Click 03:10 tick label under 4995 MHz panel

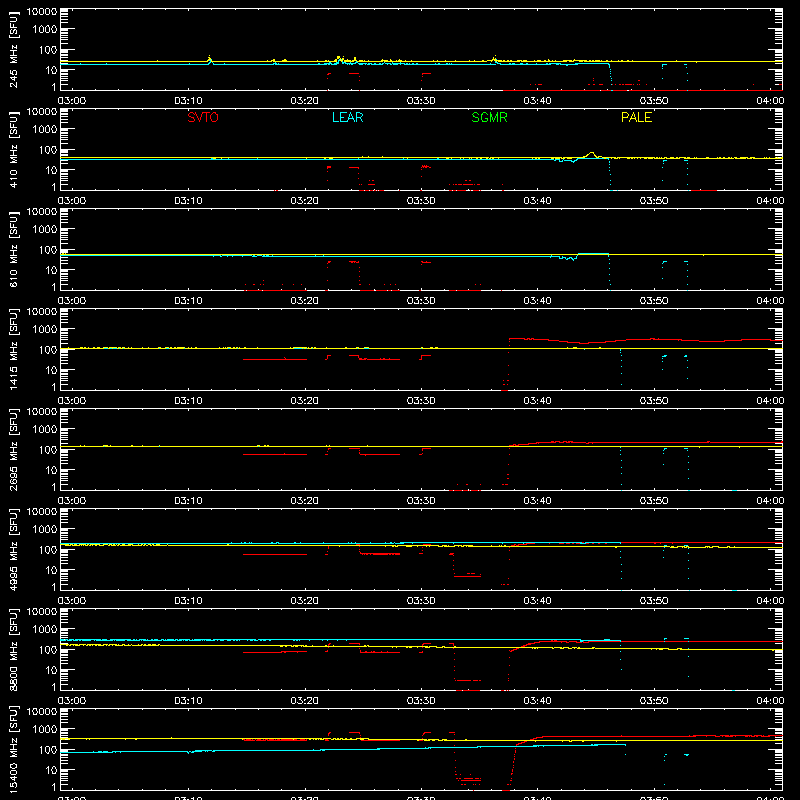[188, 601]
